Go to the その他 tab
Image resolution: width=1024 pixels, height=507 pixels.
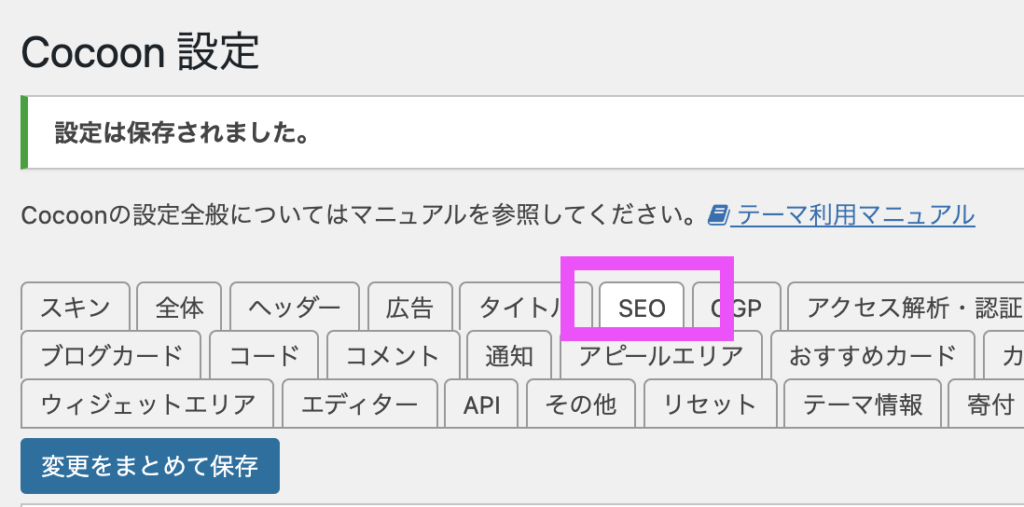point(580,405)
